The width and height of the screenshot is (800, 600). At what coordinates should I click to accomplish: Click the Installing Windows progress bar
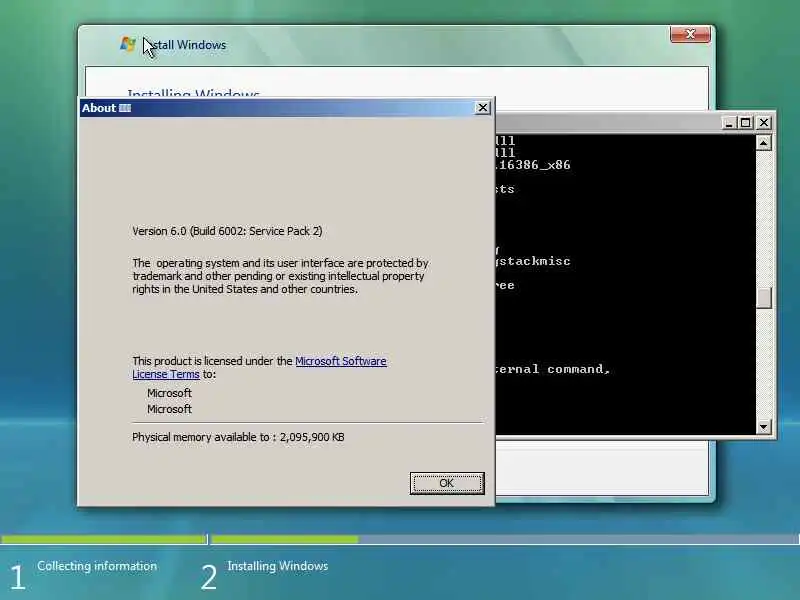click(x=505, y=539)
